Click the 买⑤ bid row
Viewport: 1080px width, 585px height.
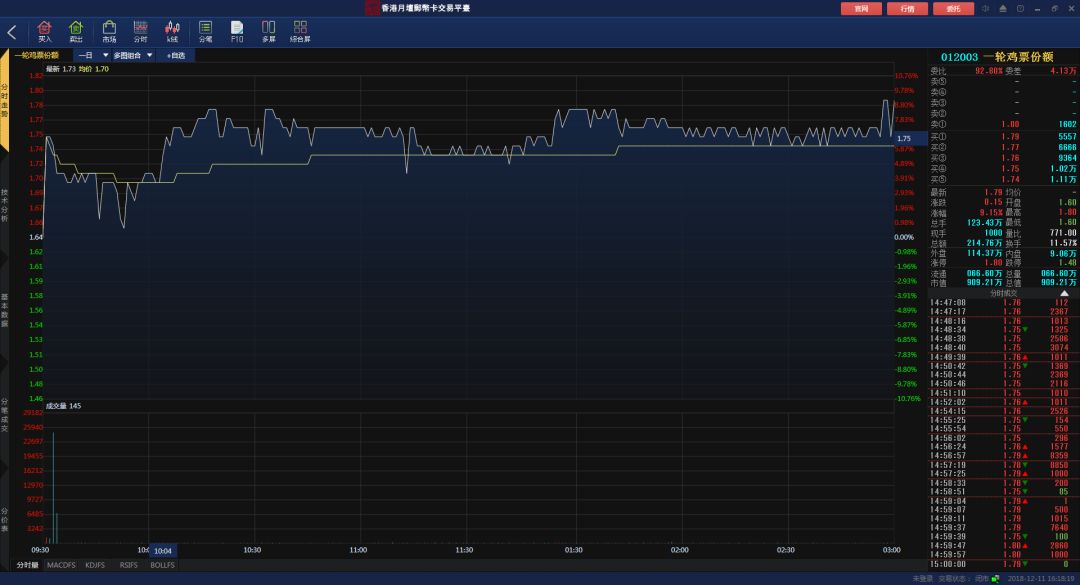[x=1003, y=179]
